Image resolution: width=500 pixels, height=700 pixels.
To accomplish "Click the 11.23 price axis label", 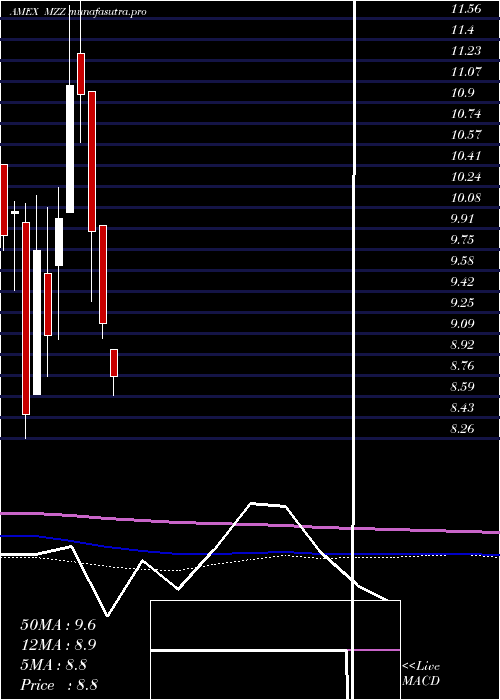I will point(466,51).
